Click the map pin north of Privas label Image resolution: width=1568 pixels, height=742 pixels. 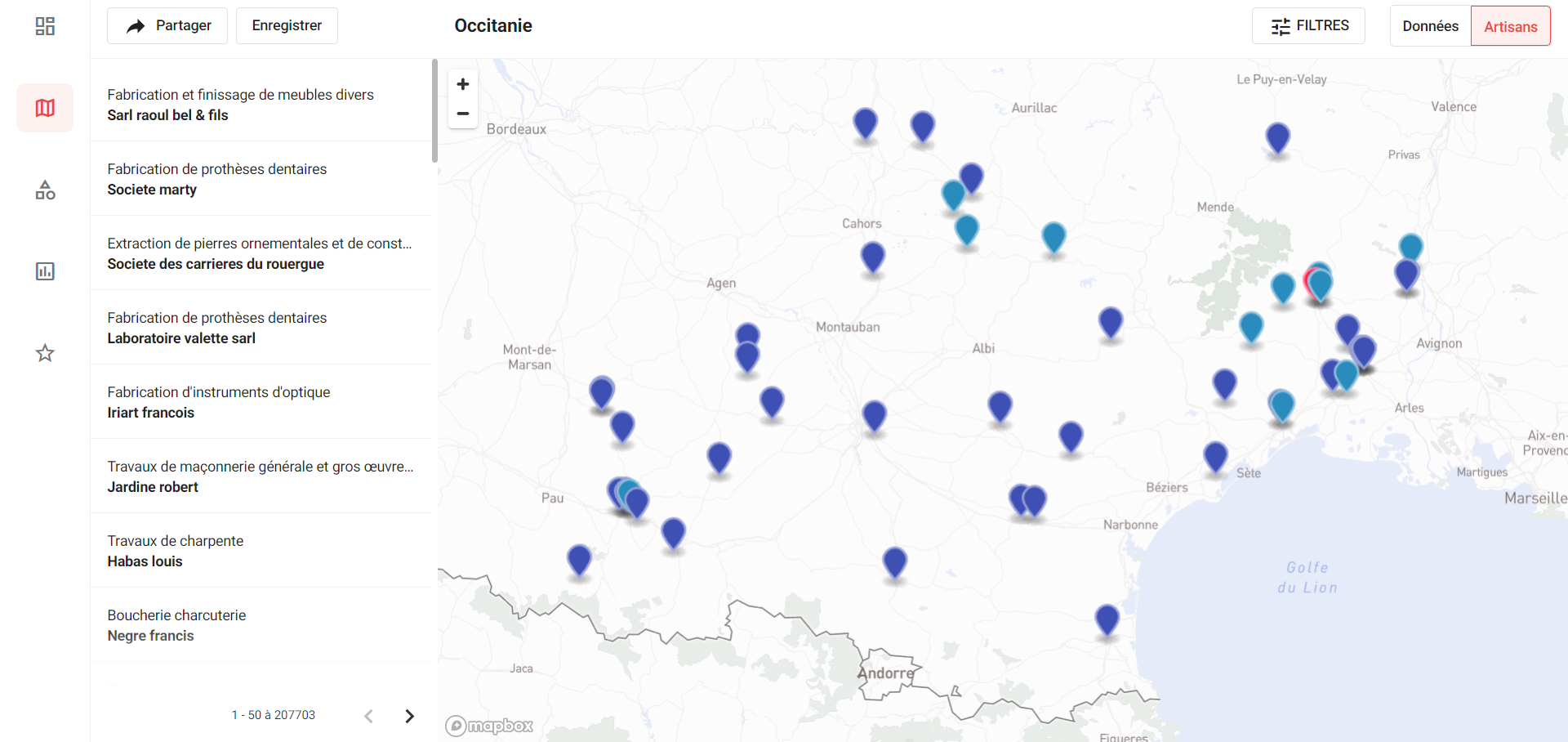pyautogui.click(x=1277, y=138)
